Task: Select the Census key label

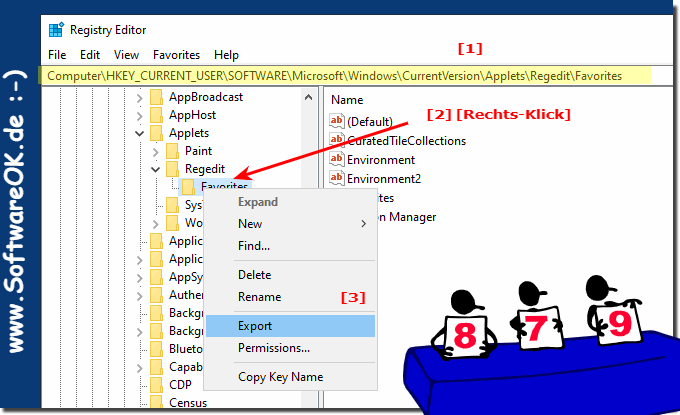Action: pyautogui.click(x=188, y=402)
